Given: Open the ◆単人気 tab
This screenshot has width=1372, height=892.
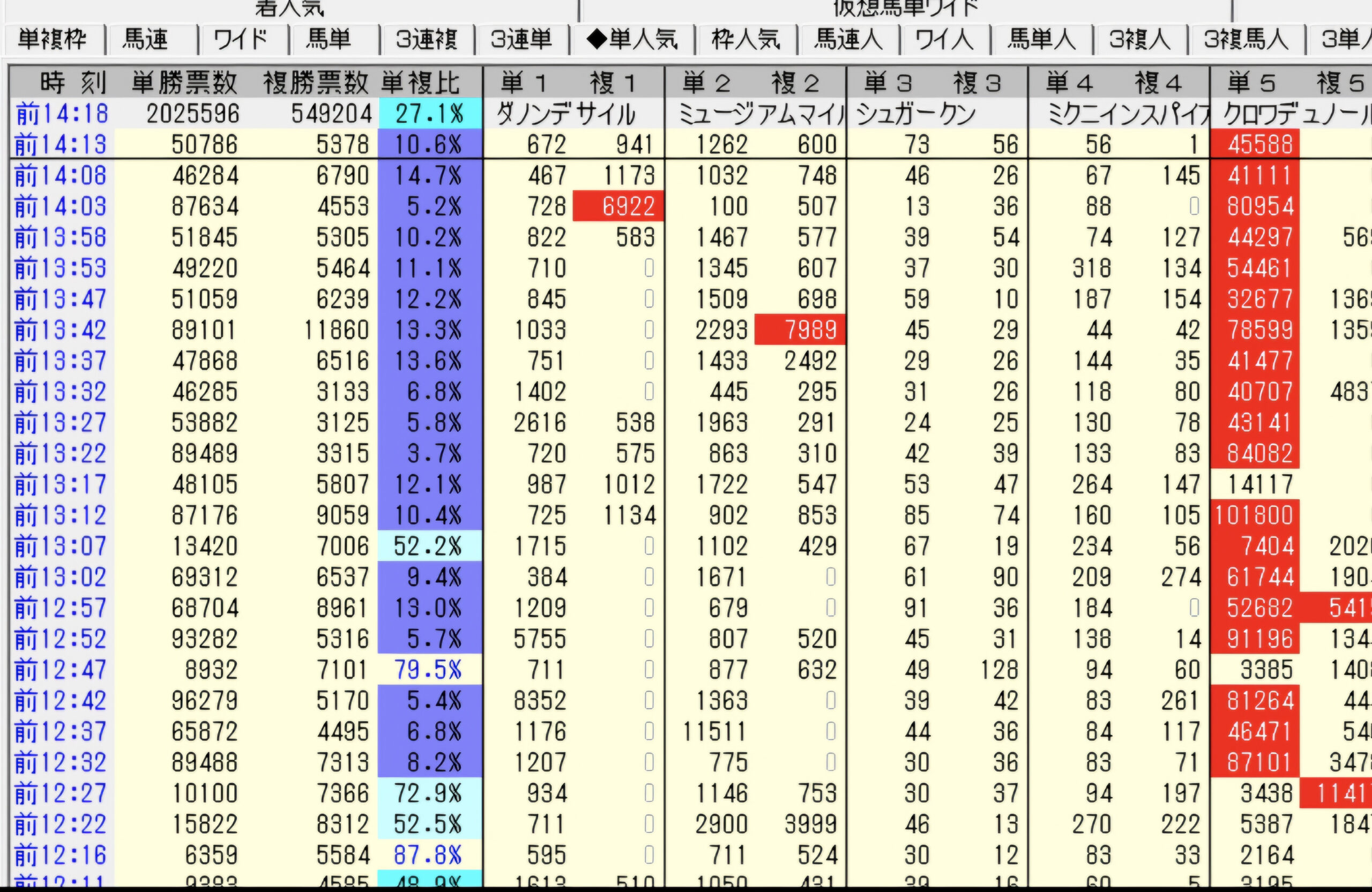Looking at the screenshot, I should coord(632,39).
